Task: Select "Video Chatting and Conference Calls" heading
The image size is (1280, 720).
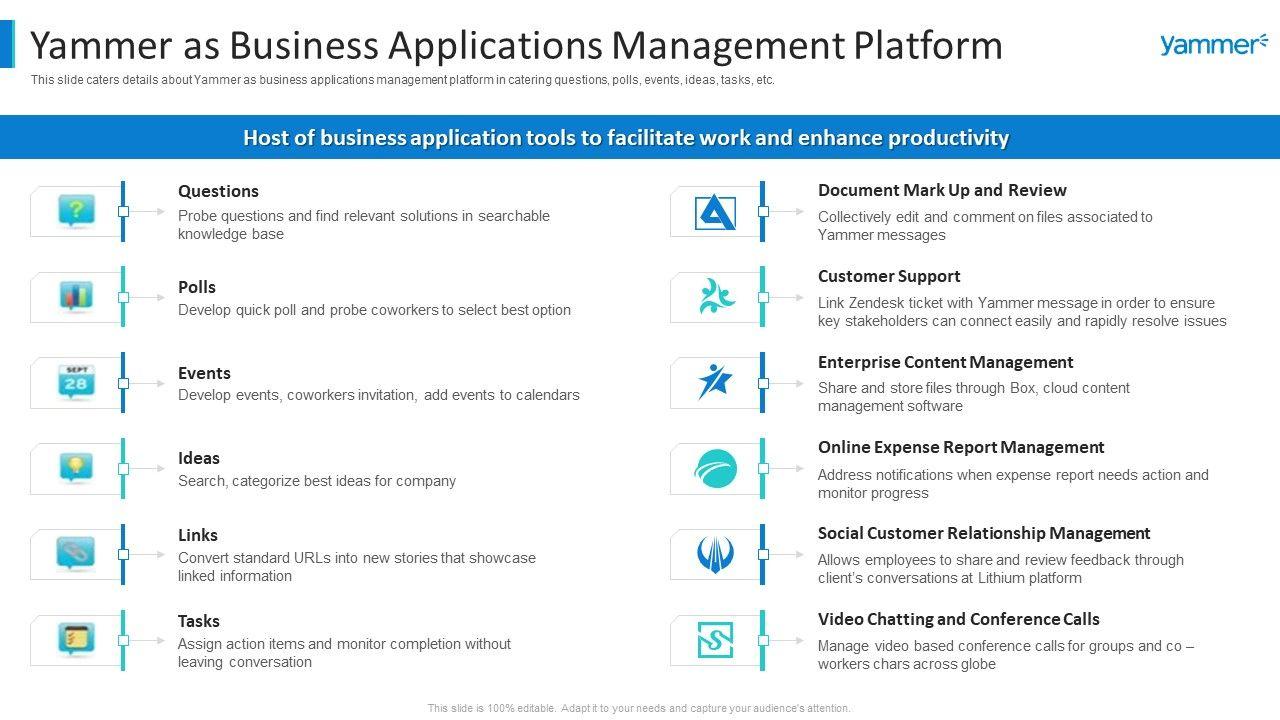Action: pyautogui.click(x=959, y=619)
